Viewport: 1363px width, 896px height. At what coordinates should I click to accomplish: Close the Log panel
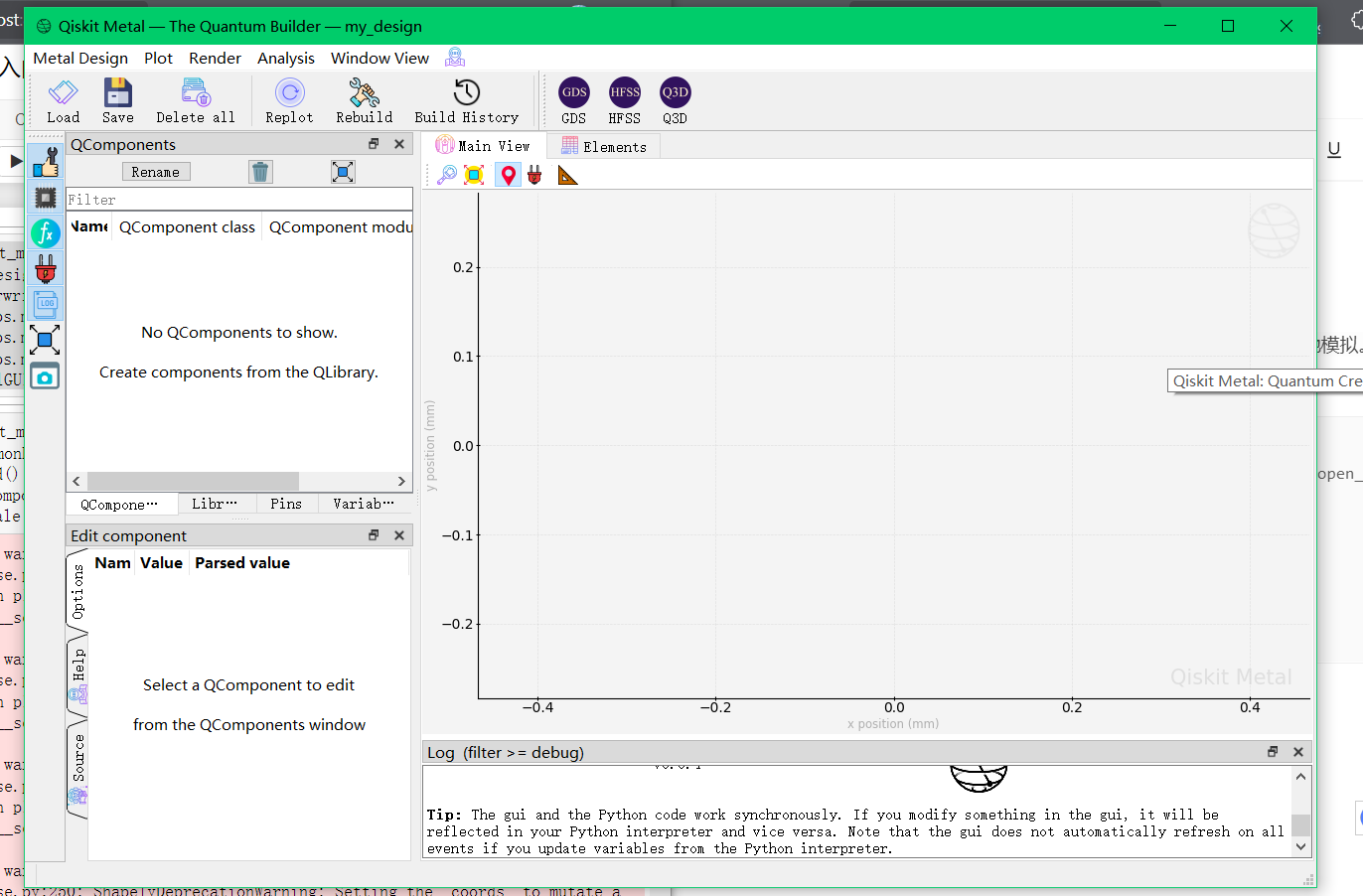click(1298, 752)
